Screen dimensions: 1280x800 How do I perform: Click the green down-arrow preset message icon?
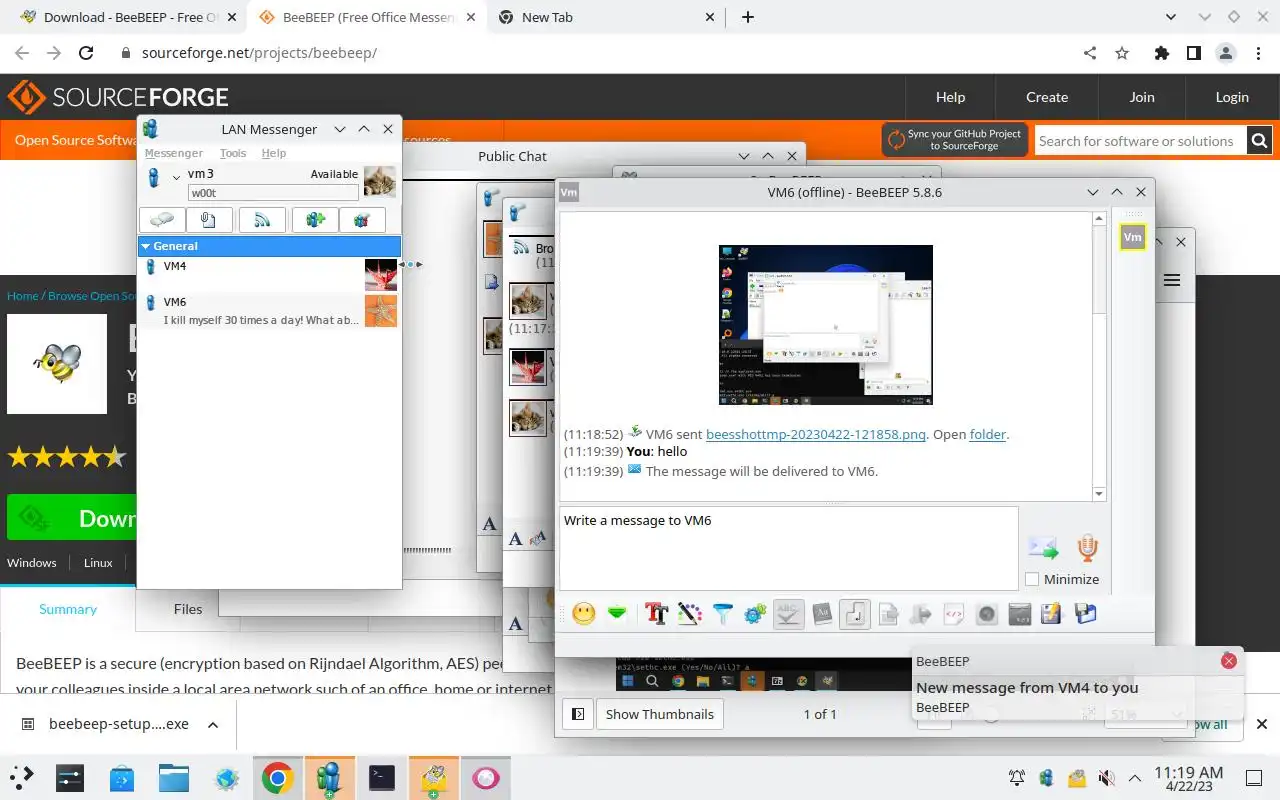tap(617, 614)
